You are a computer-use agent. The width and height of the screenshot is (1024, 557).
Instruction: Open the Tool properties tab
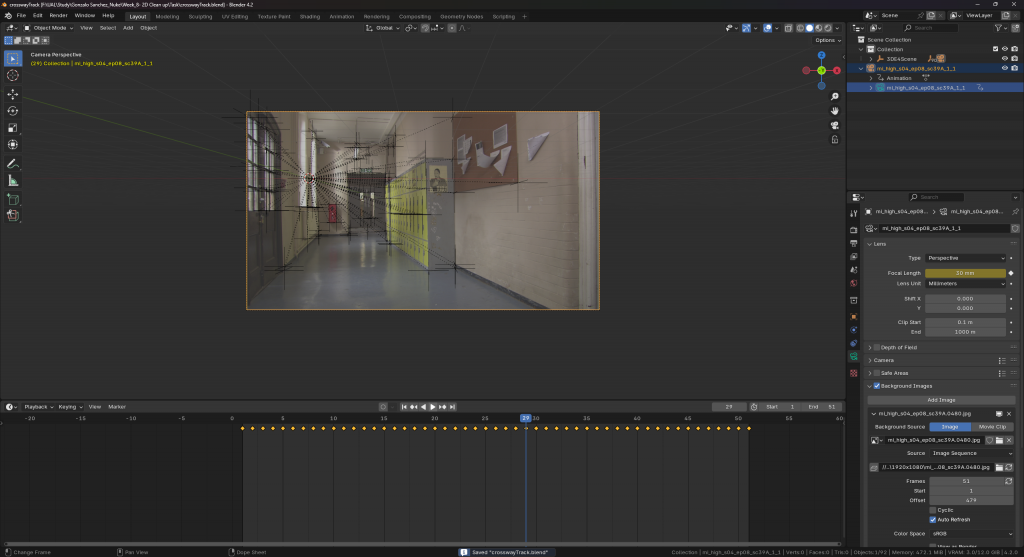[854, 214]
